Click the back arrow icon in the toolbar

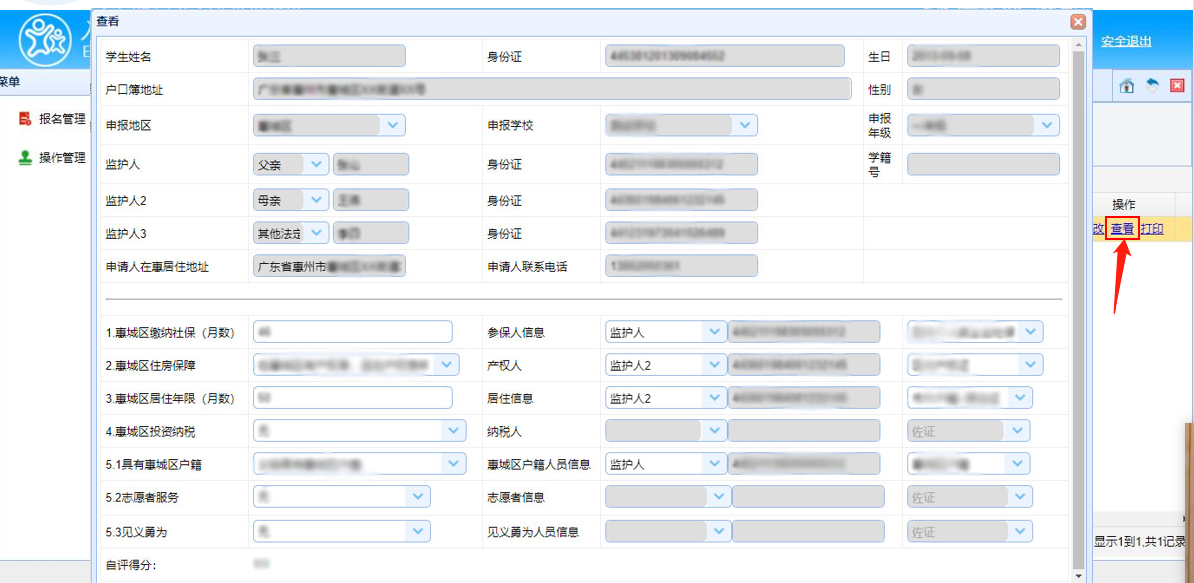pos(1152,86)
